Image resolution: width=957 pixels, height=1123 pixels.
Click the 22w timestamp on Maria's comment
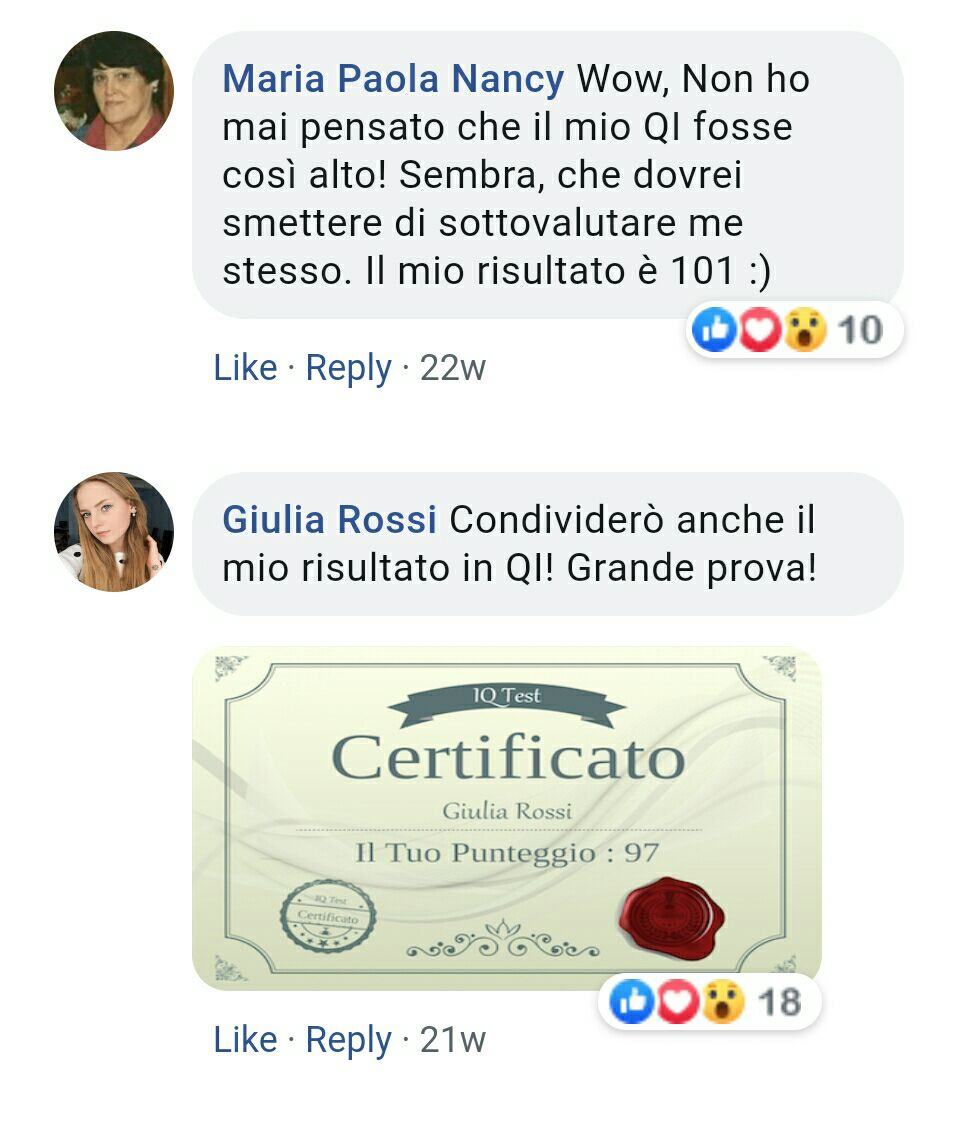(x=453, y=368)
